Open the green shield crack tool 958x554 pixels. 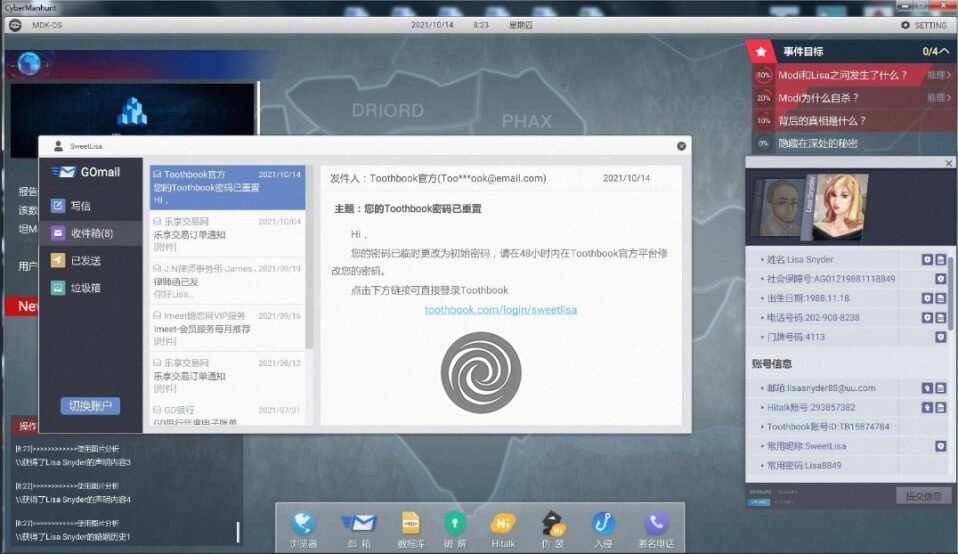[x=455, y=529]
